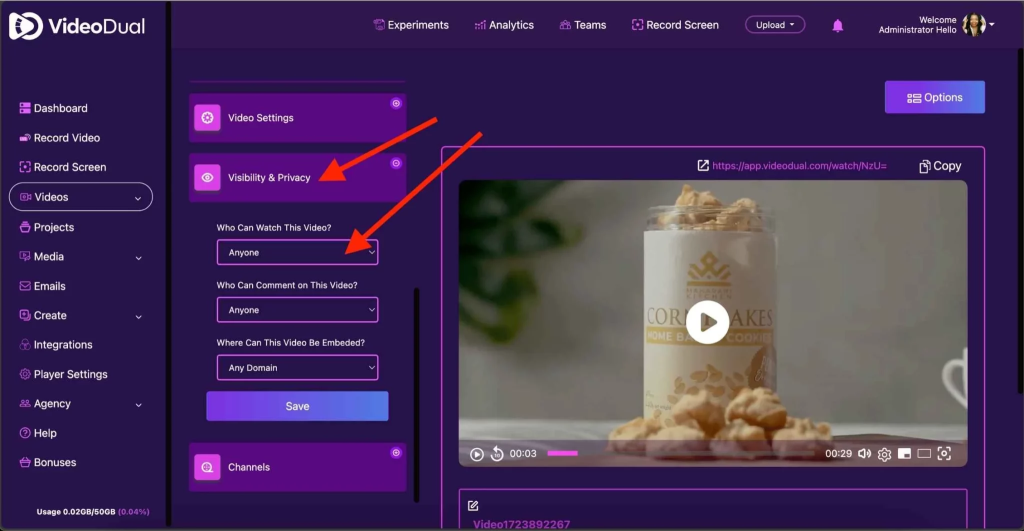Collapse Visibility & Privacy with the minus toggle
Screen dimensions: 1024x531
396,163
